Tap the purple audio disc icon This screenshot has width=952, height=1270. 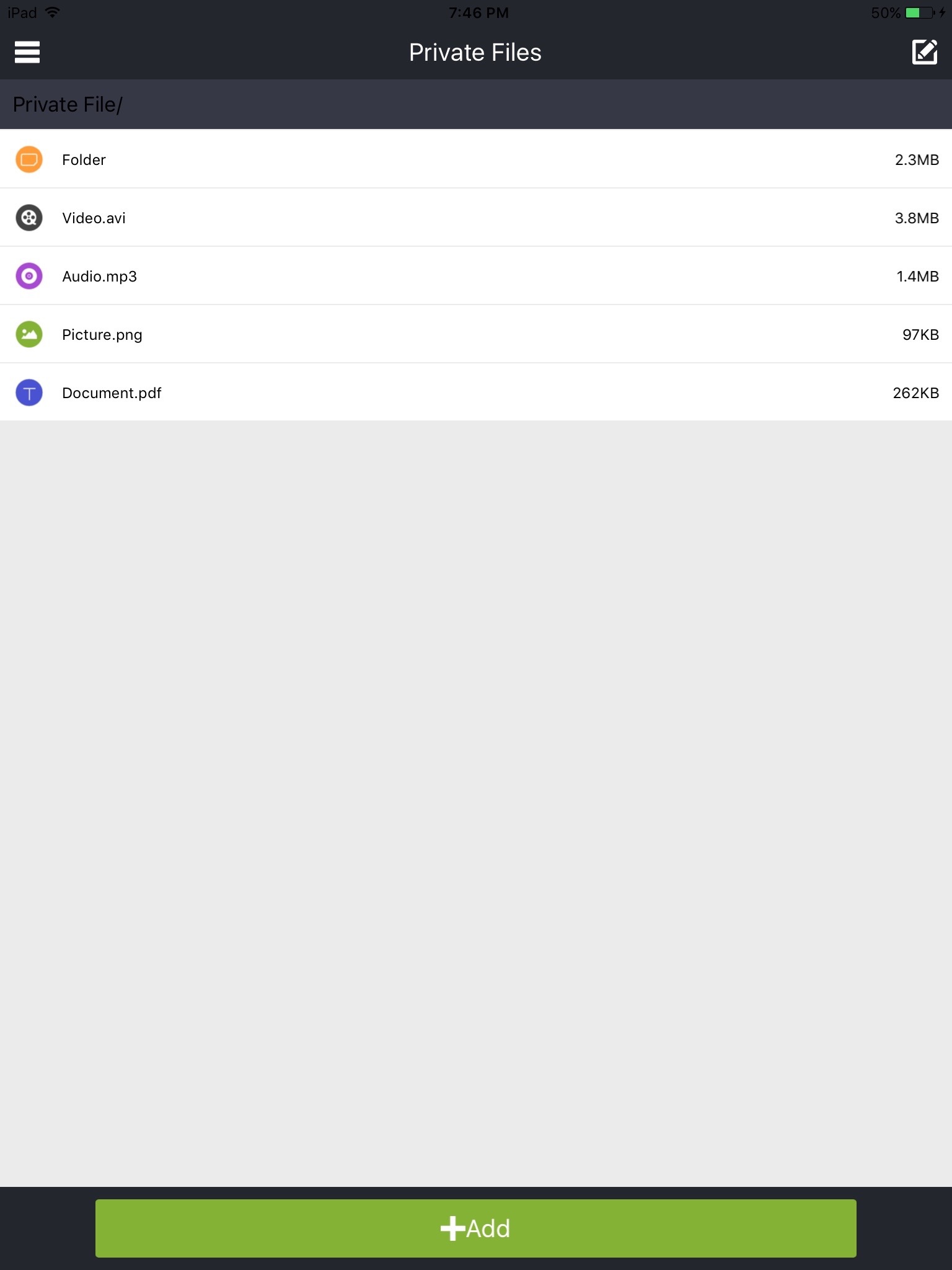pyautogui.click(x=29, y=276)
